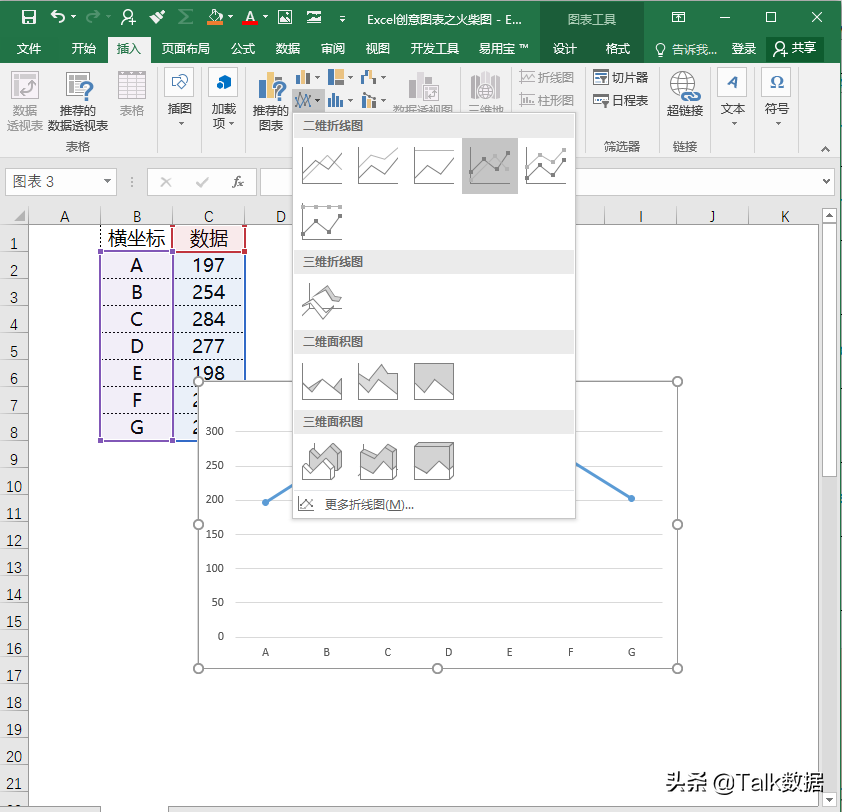Select stacked line with markers chart
This screenshot has height=812, width=842.
coord(546,165)
